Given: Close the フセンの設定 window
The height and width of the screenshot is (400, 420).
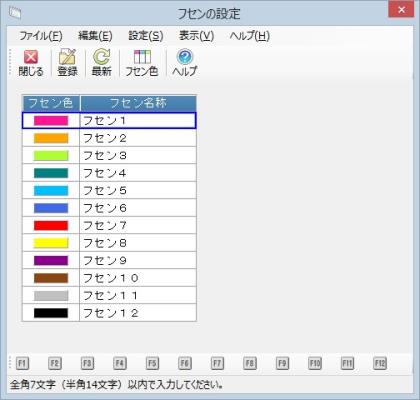Looking at the screenshot, I should pos(401,10).
